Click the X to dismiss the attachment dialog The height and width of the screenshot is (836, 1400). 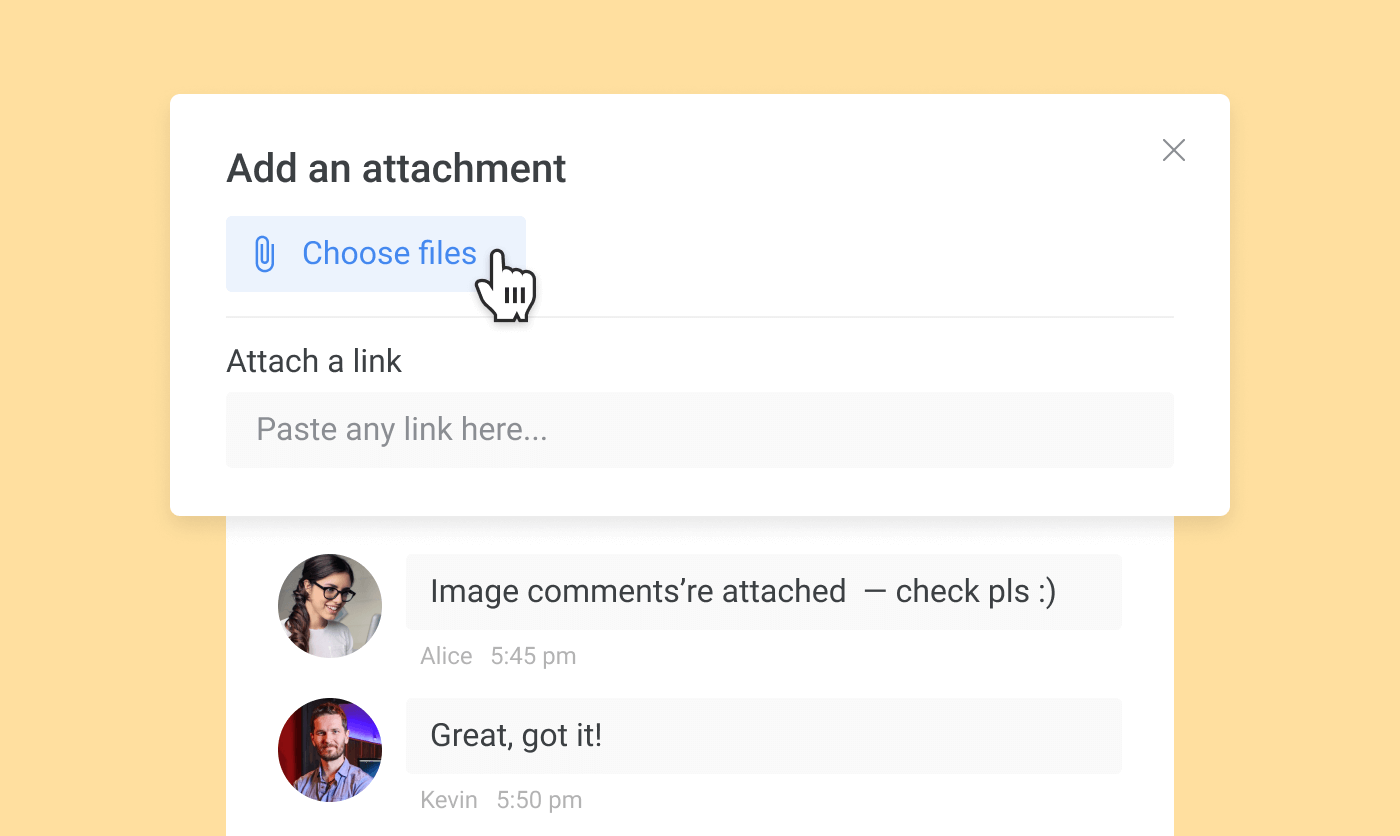1173,150
